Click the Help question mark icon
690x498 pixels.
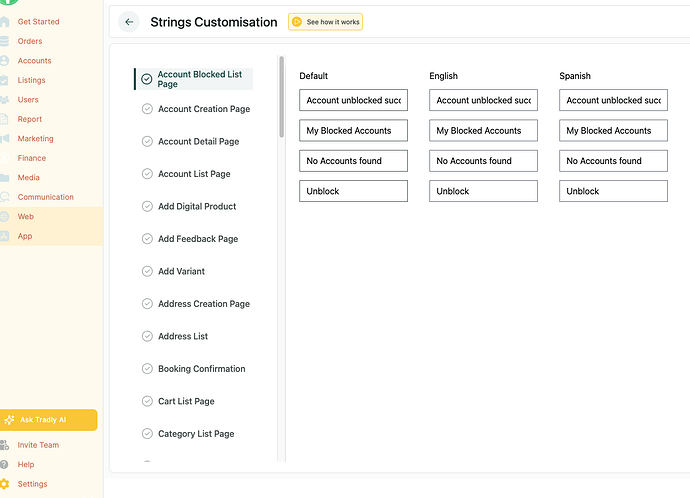pyautogui.click(x=4, y=465)
